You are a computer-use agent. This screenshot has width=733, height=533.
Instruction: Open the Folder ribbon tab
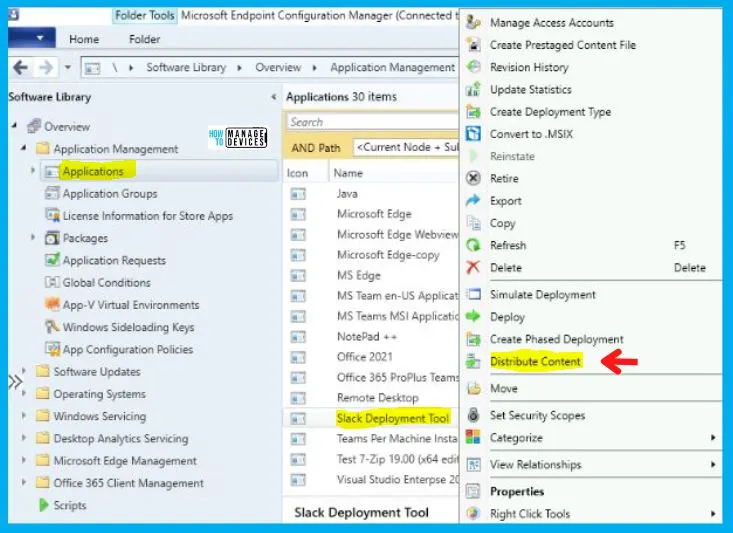click(x=144, y=39)
